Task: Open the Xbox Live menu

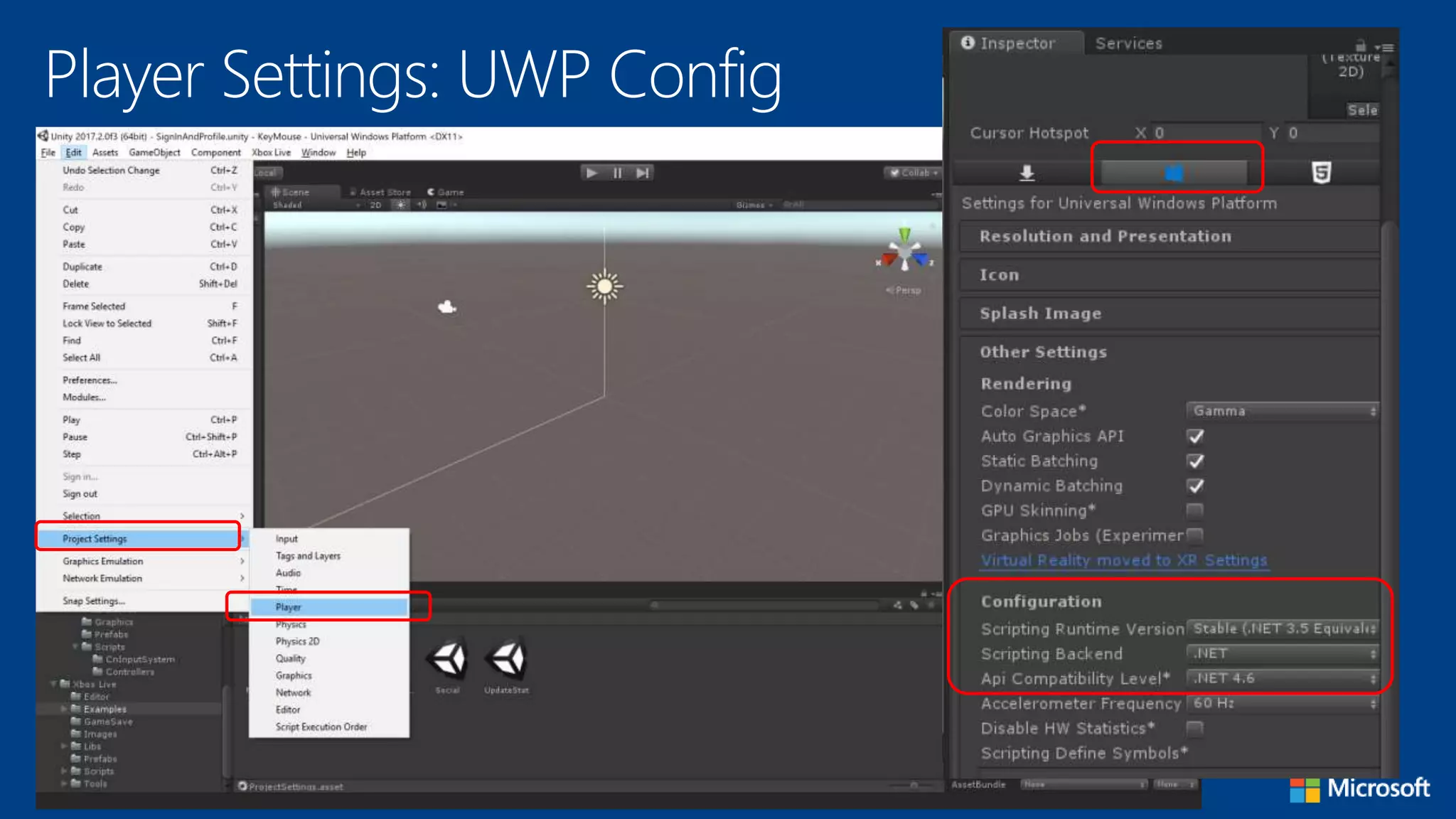Action: tap(272, 153)
